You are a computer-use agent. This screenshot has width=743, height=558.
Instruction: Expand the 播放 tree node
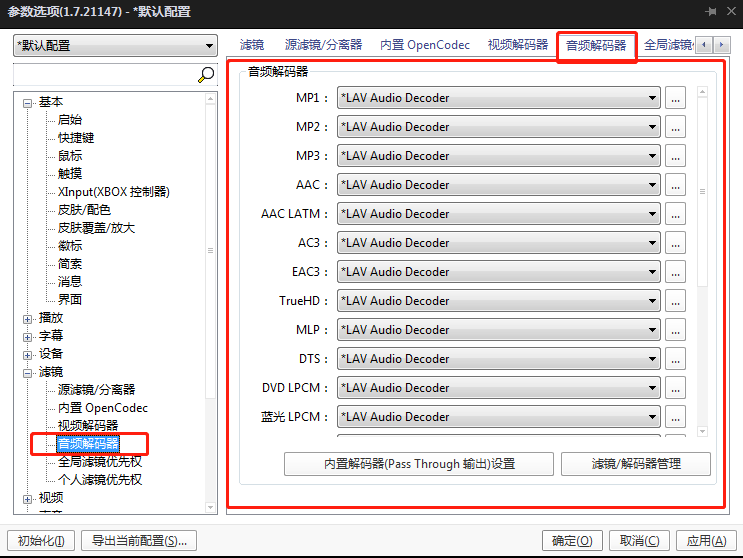coord(28,318)
